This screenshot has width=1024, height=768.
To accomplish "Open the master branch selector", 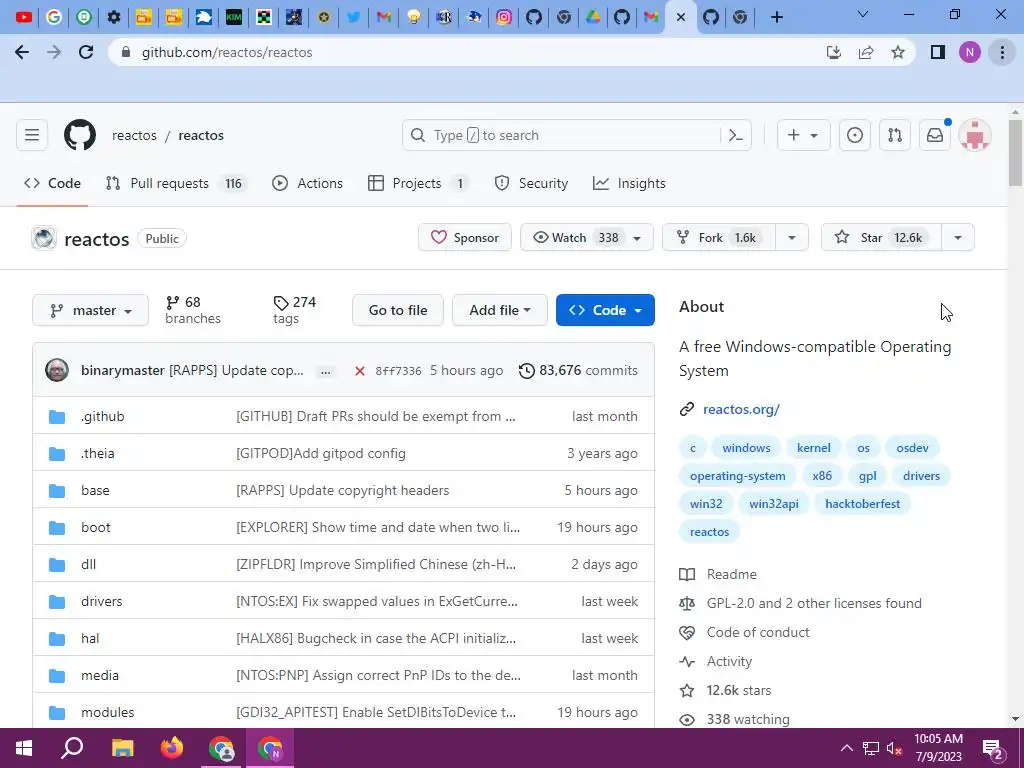I will click(91, 310).
